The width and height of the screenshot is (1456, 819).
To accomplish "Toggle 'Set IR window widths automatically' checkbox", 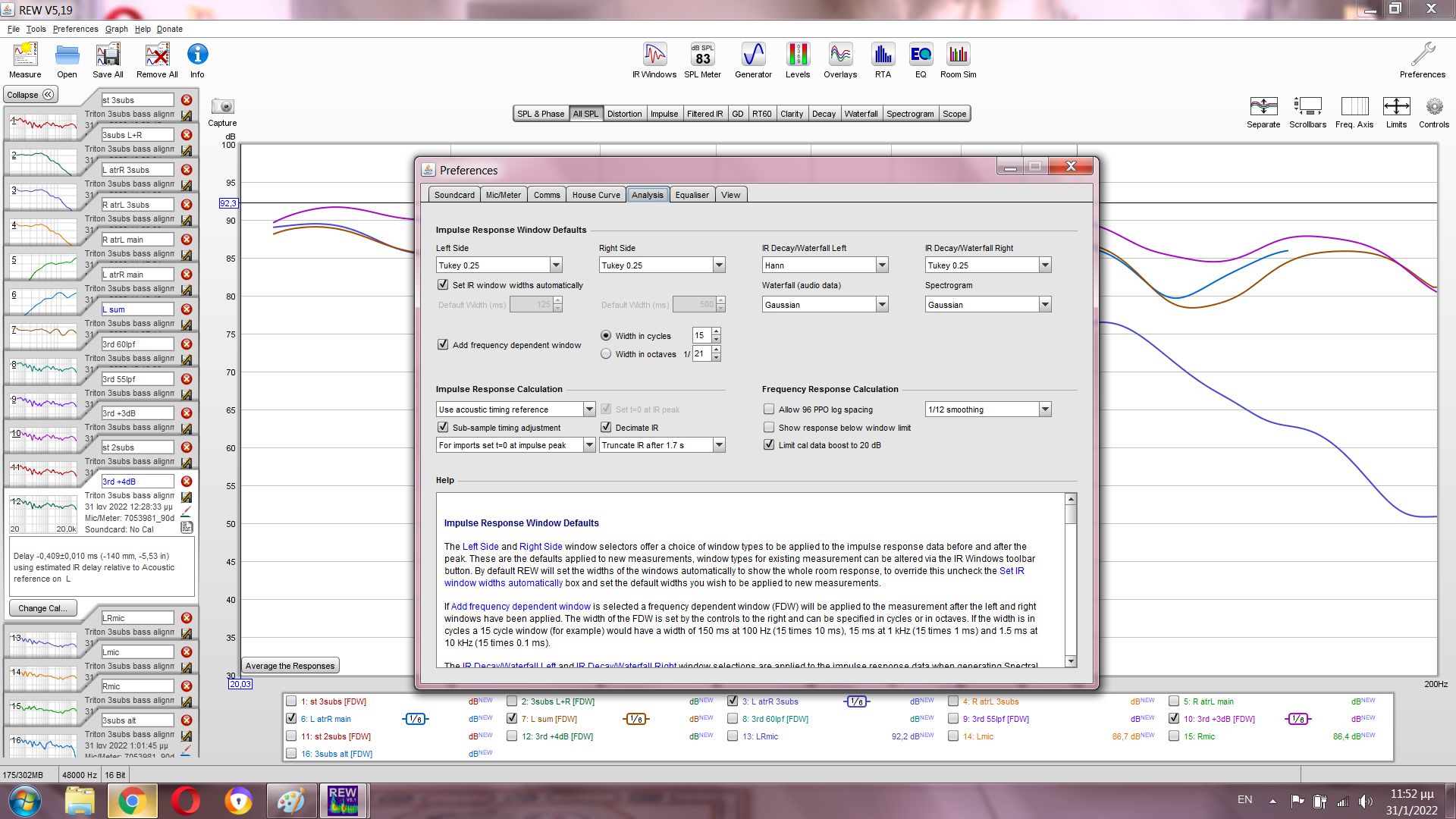I will [x=443, y=284].
